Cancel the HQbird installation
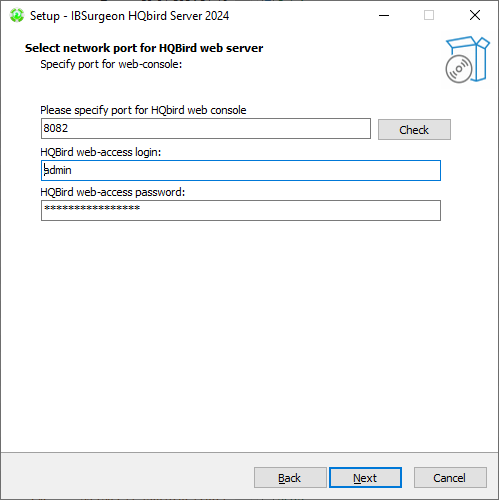 pyautogui.click(x=450, y=478)
